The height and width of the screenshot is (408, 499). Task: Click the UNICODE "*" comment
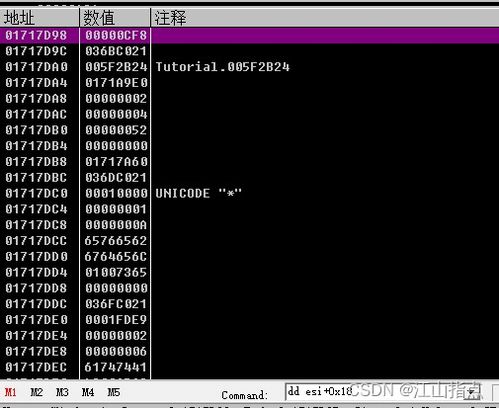pos(198,193)
